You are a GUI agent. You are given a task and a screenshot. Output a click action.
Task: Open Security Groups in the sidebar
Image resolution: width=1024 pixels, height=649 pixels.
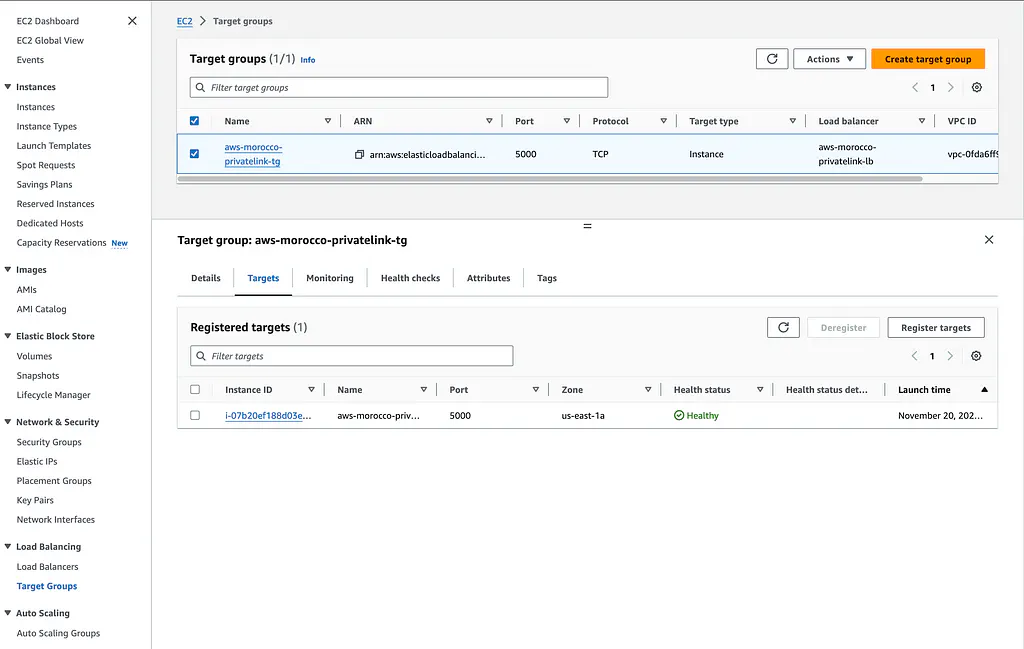point(49,442)
